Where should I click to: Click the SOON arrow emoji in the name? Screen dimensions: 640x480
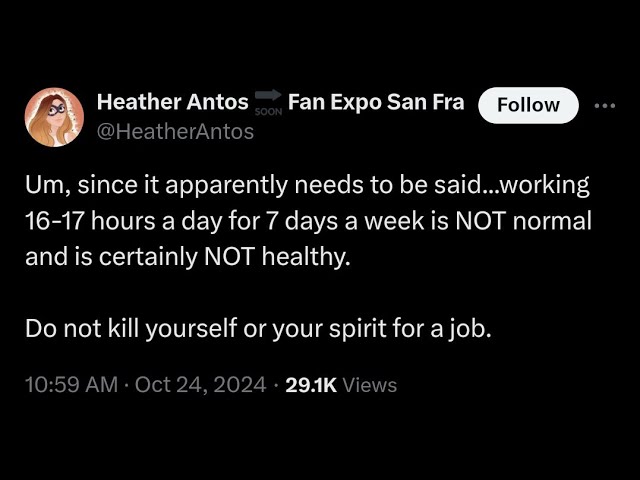tap(268, 102)
